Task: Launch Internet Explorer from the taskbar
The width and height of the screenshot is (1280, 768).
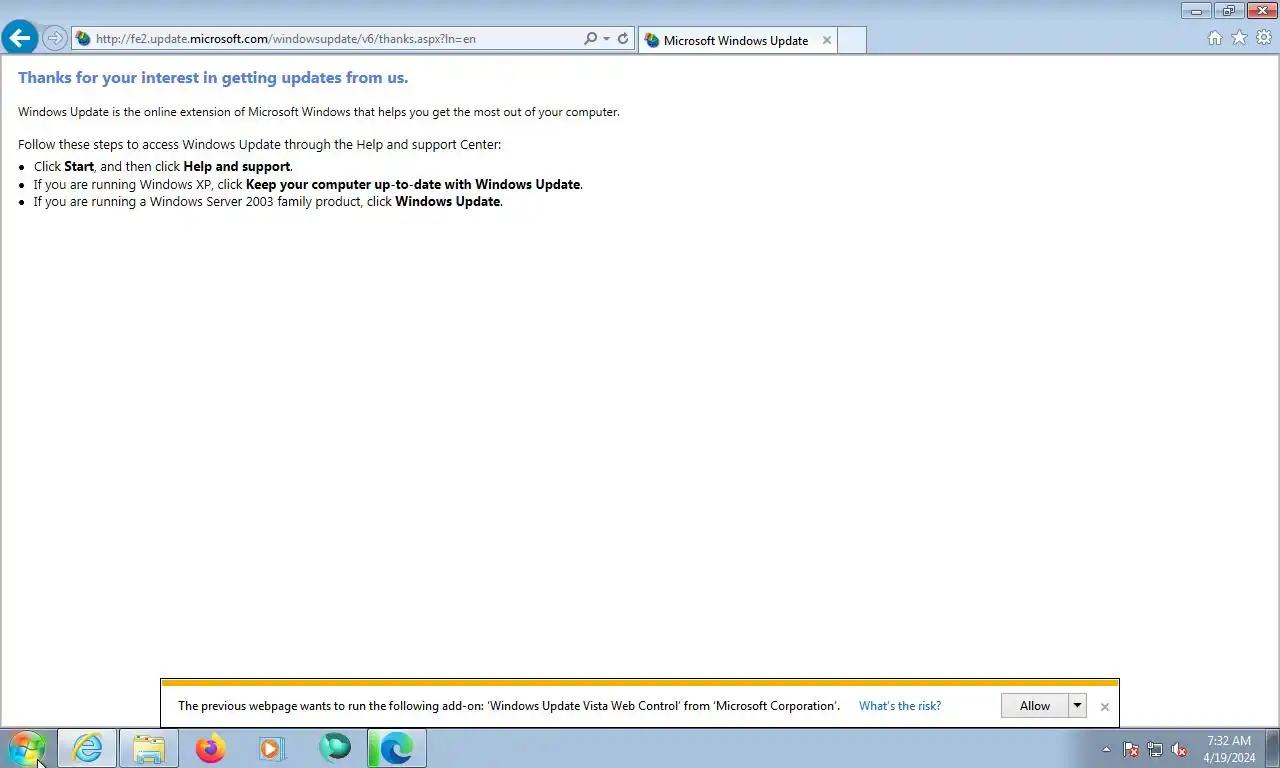Action: (x=88, y=748)
